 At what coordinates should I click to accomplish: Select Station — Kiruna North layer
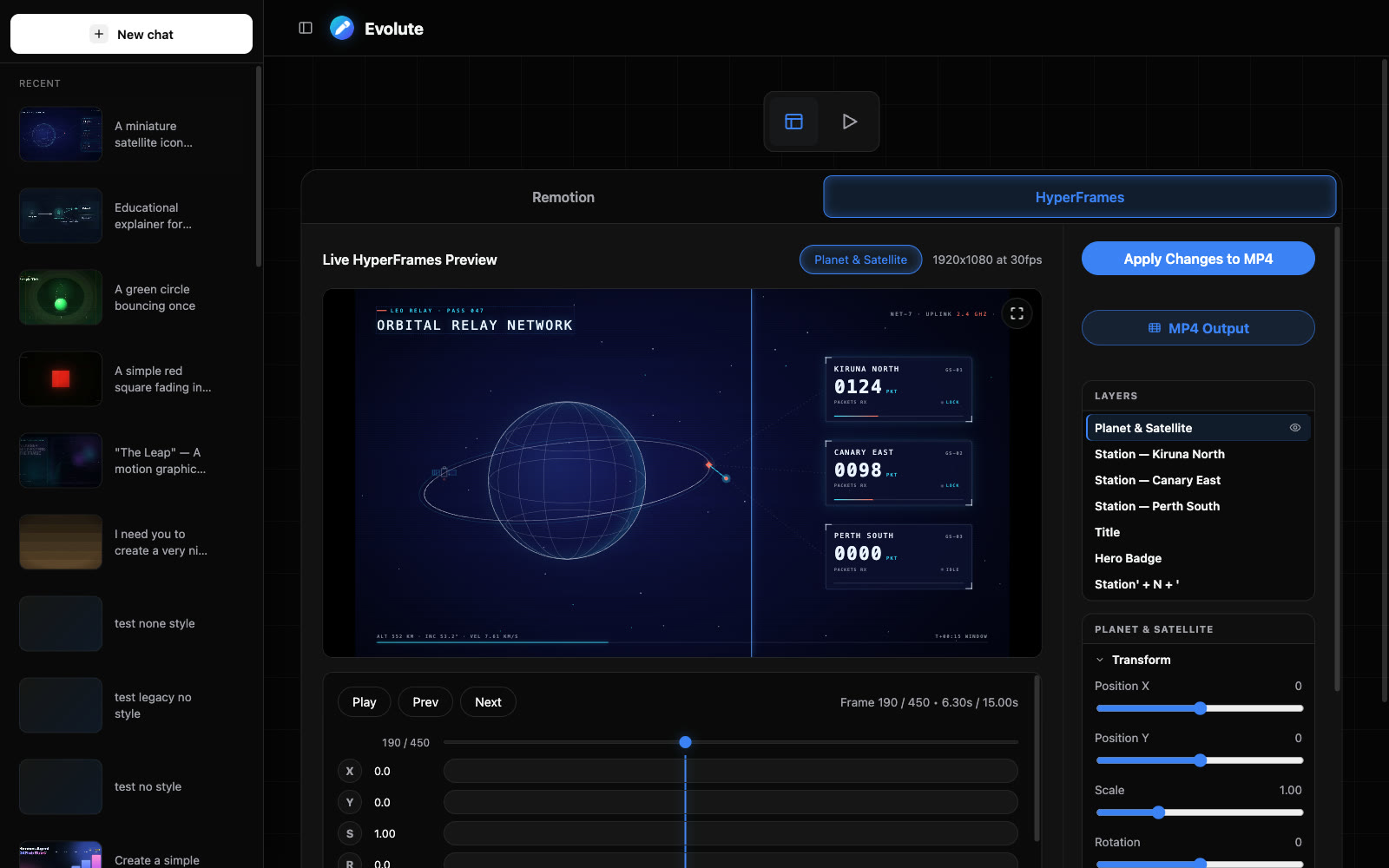[1198, 454]
